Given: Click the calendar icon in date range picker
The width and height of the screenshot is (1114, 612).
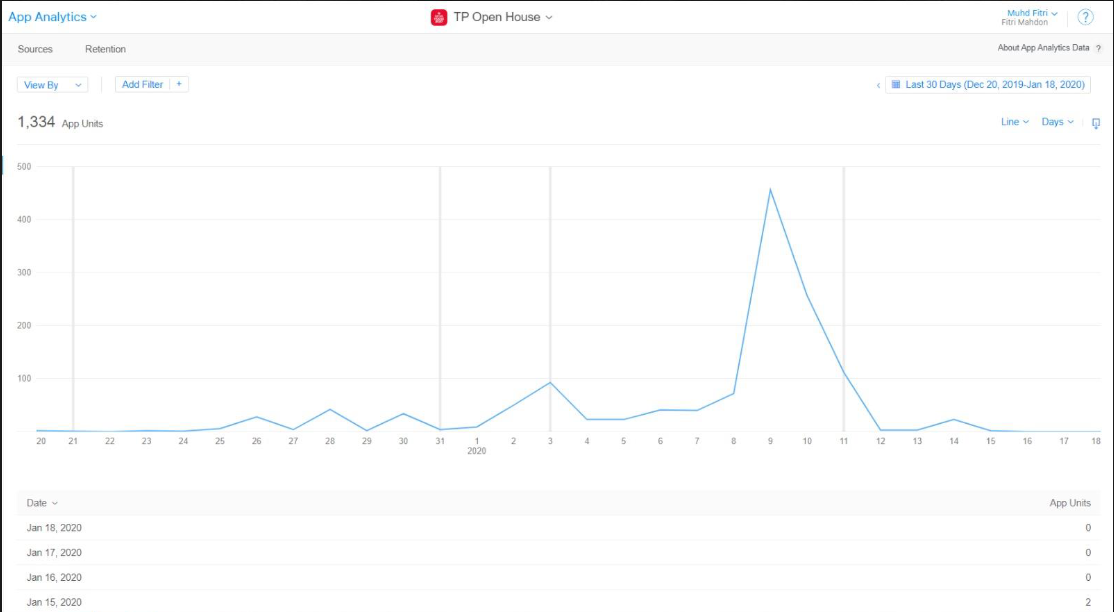Looking at the screenshot, I should tap(896, 85).
